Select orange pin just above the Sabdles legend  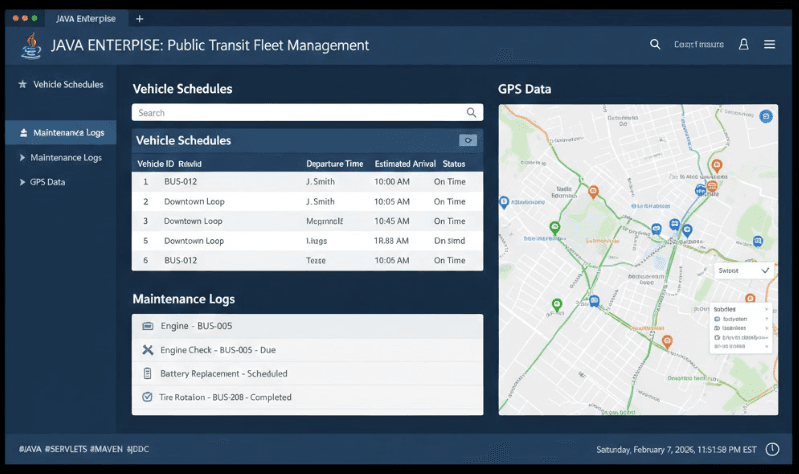pos(750,298)
